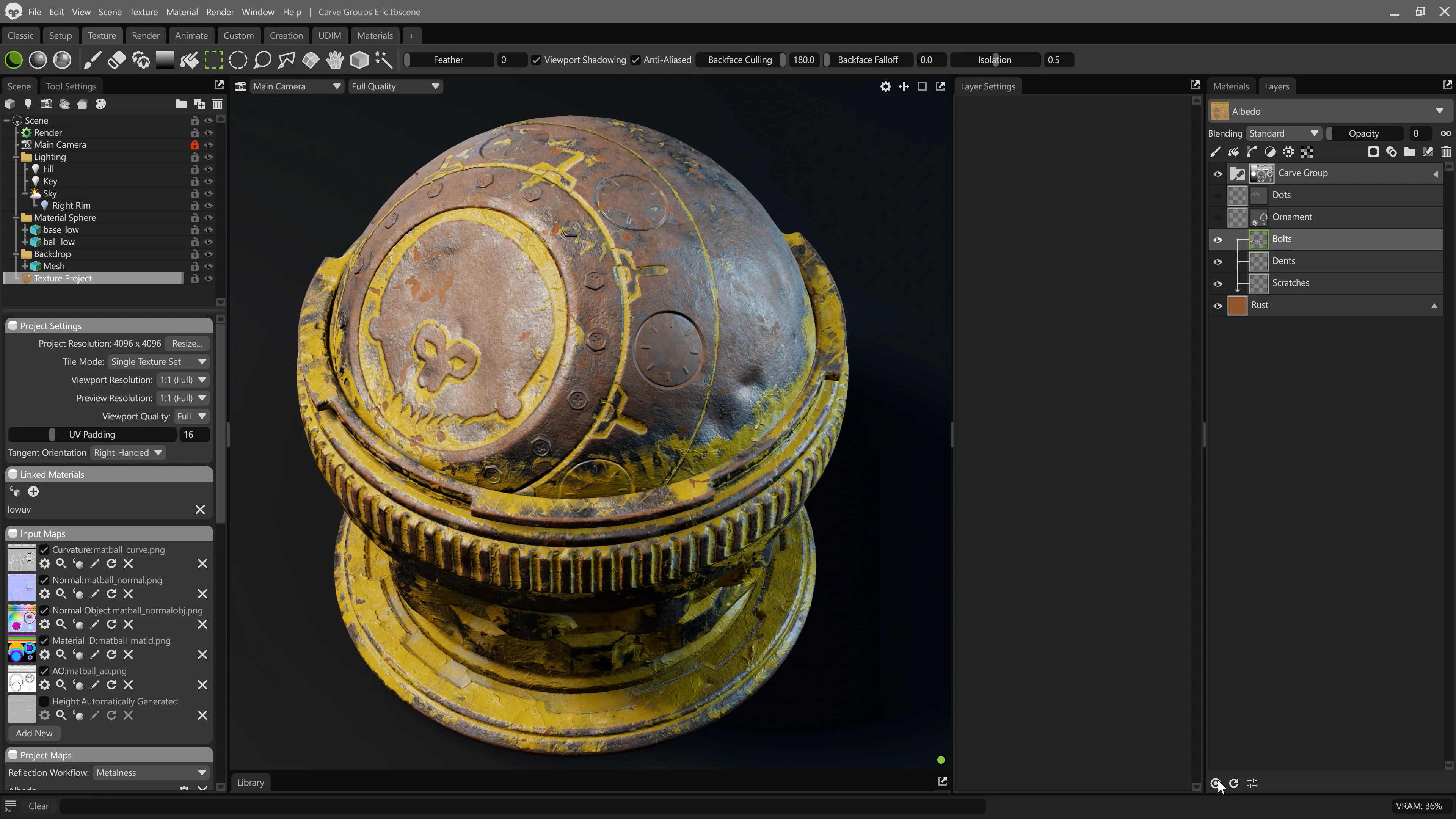Select the Clone stamp sheep tool
The image size is (1456, 819).
(141, 60)
